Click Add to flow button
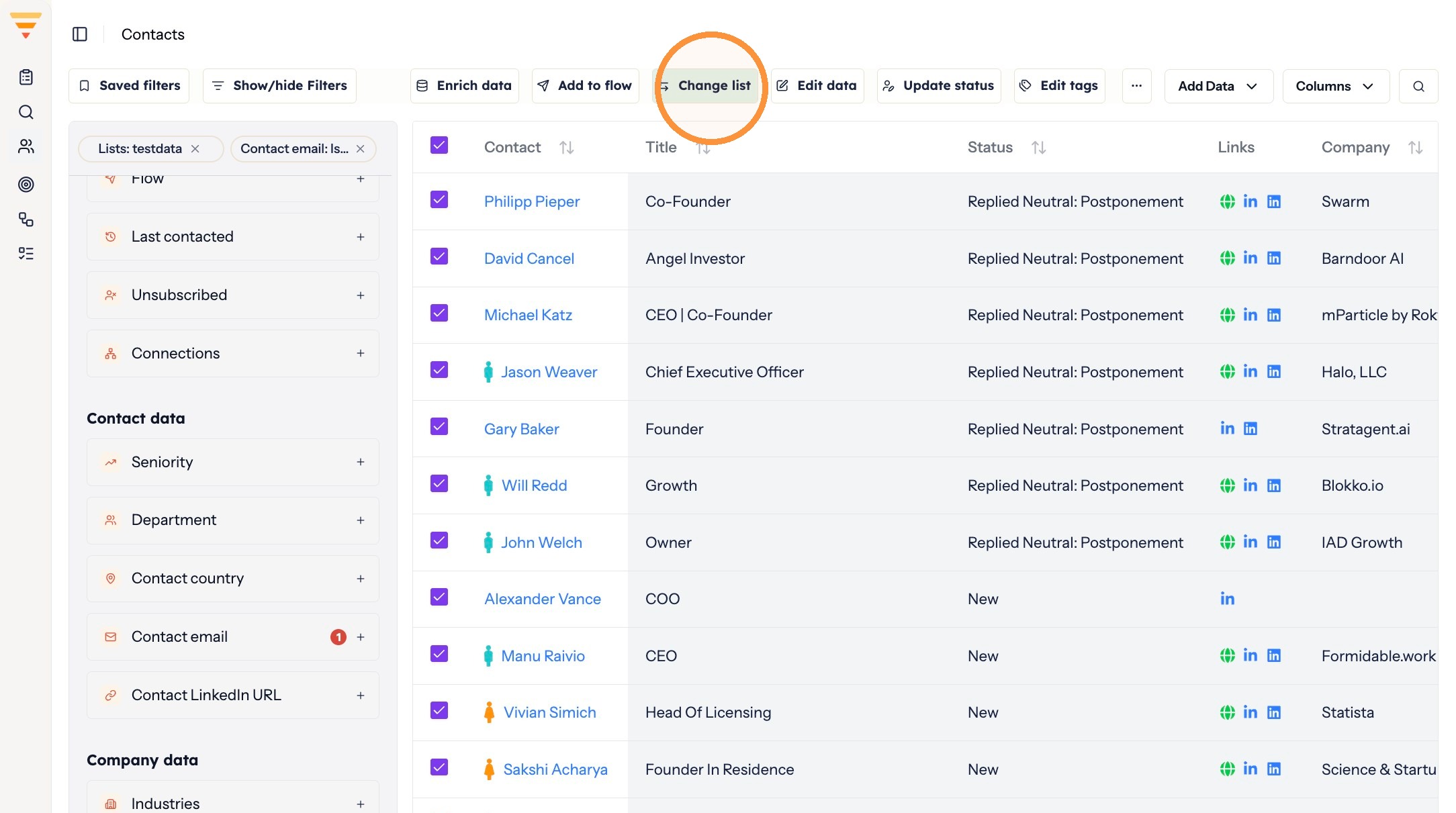The height and width of the screenshot is (813, 1456). point(585,86)
